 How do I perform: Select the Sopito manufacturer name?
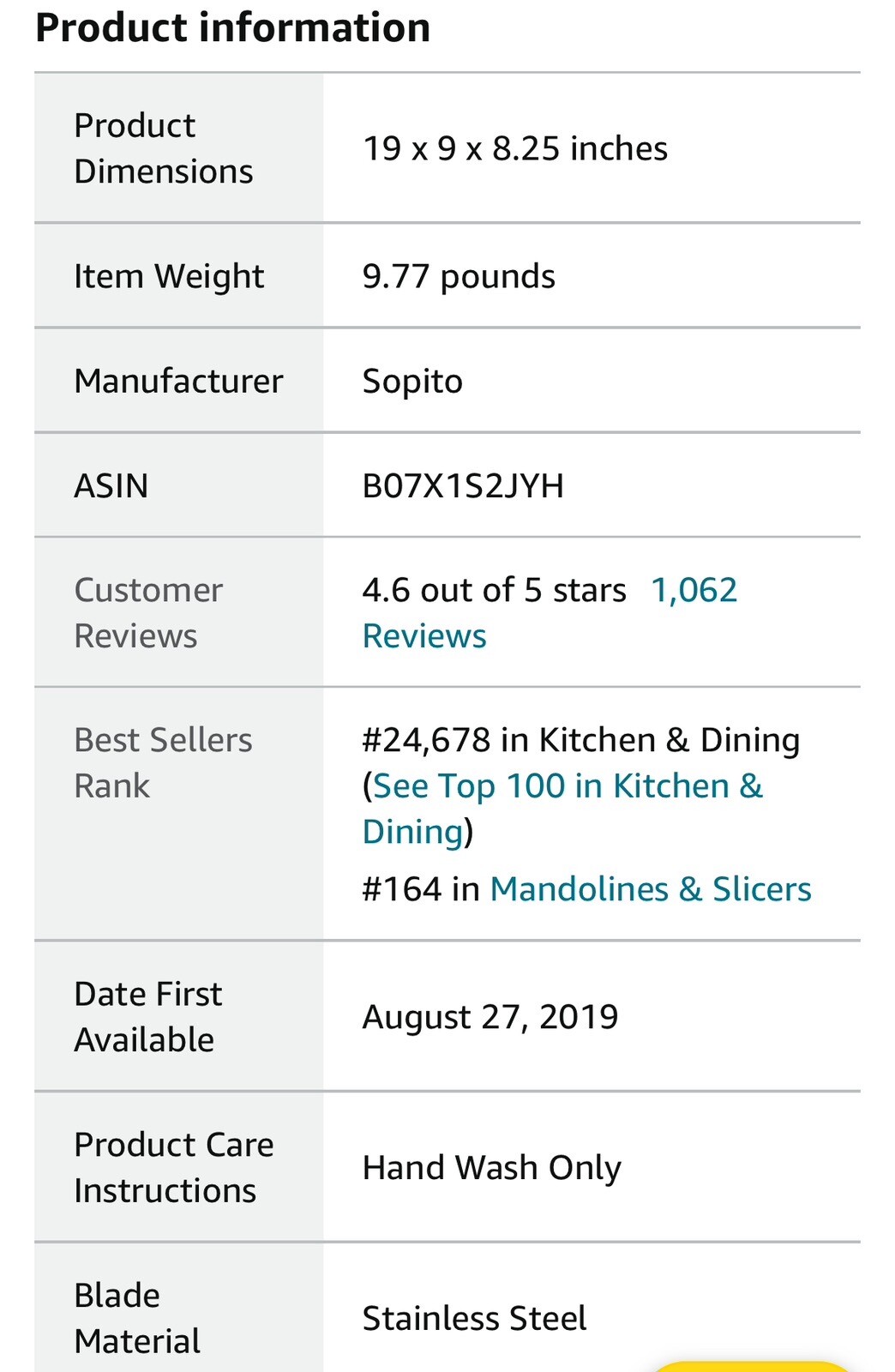click(x=412, y=381)
